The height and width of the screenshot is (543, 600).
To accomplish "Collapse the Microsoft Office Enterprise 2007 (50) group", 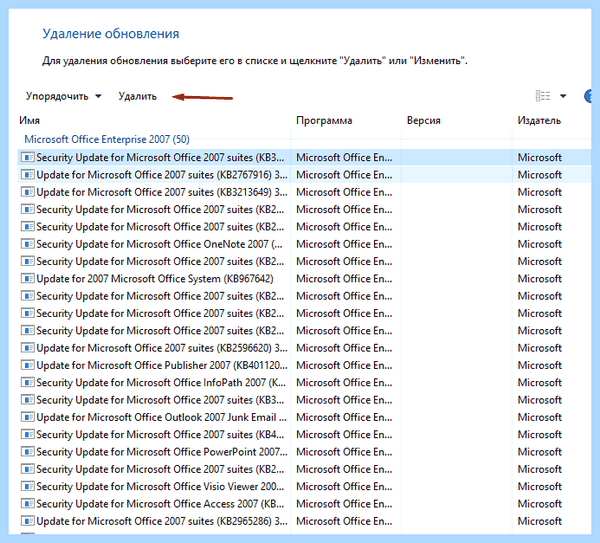I will click(107, 139).
